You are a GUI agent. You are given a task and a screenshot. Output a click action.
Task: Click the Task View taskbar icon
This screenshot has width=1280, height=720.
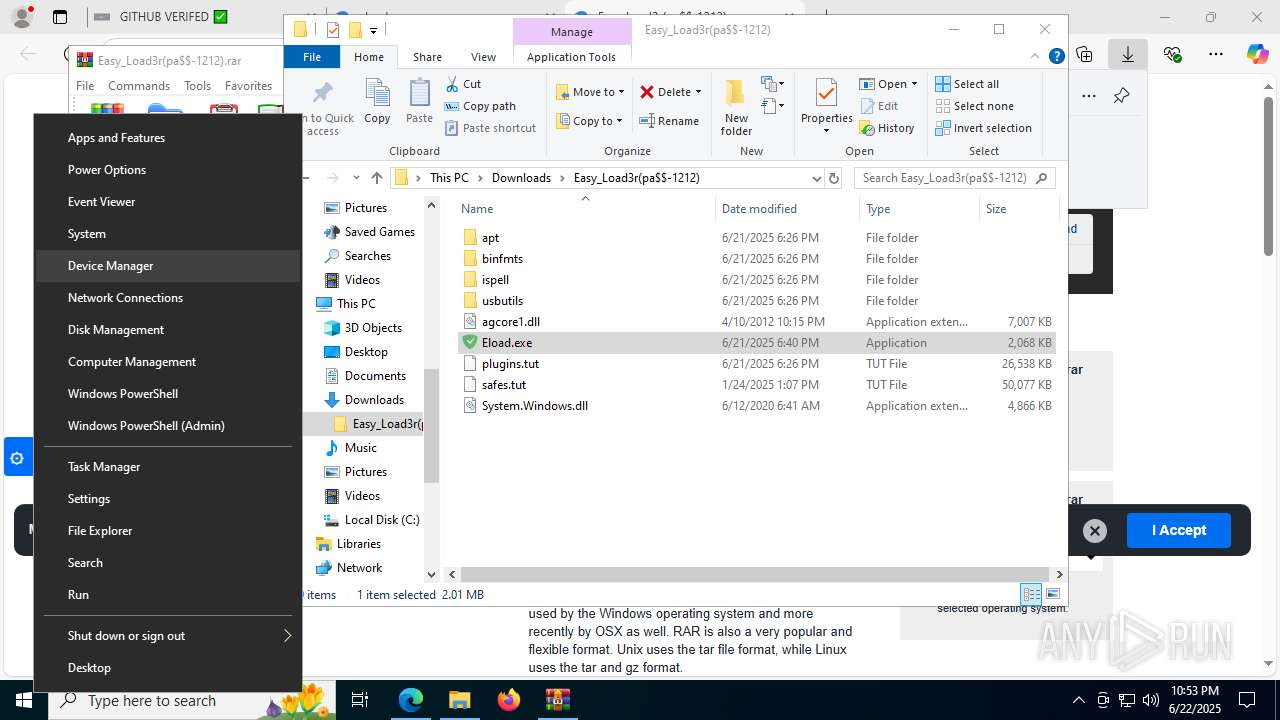[361, 700]
